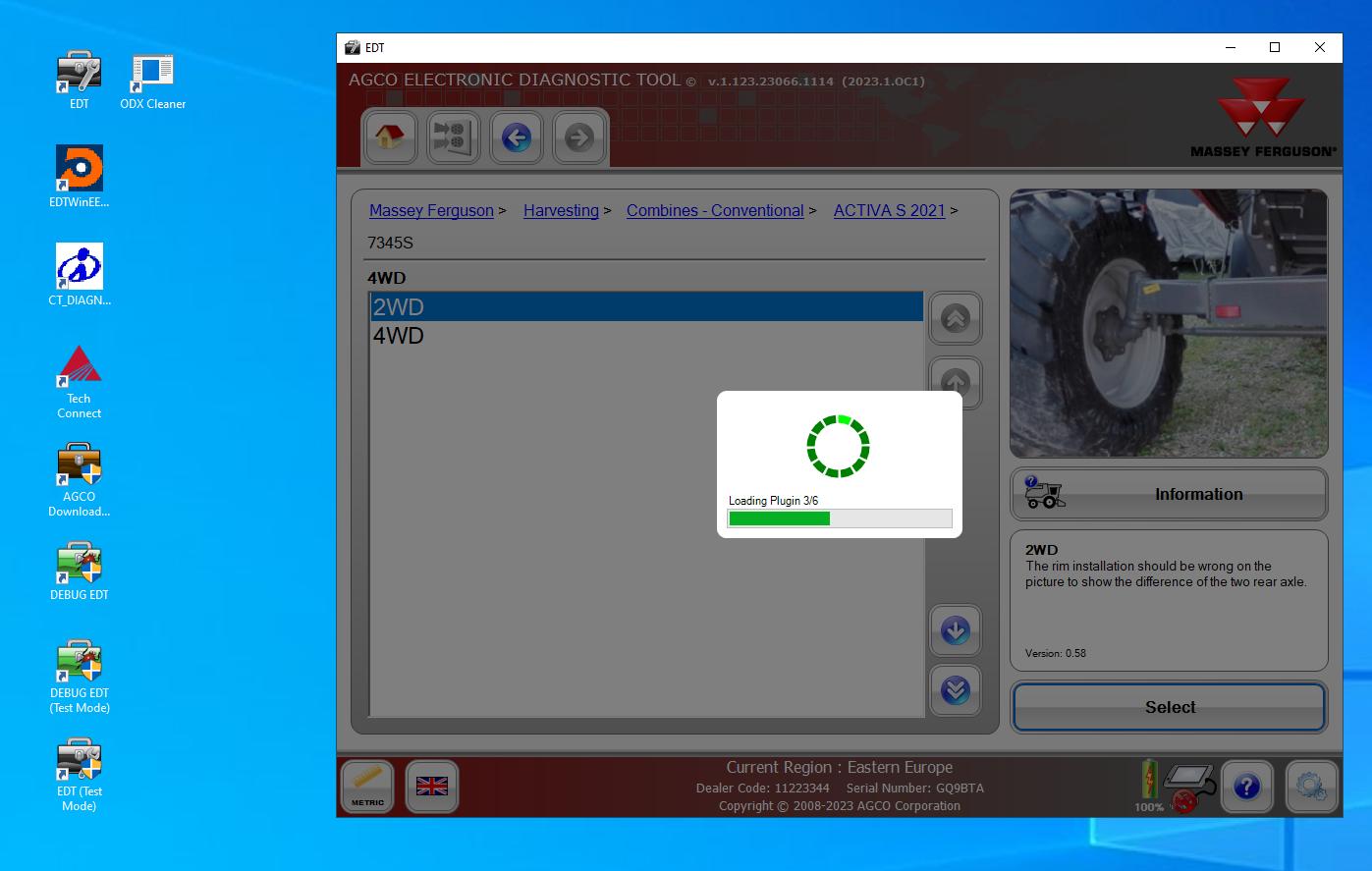Go back to Combines - Conventional
The image size is (1372, 871).
pos(714,210)
